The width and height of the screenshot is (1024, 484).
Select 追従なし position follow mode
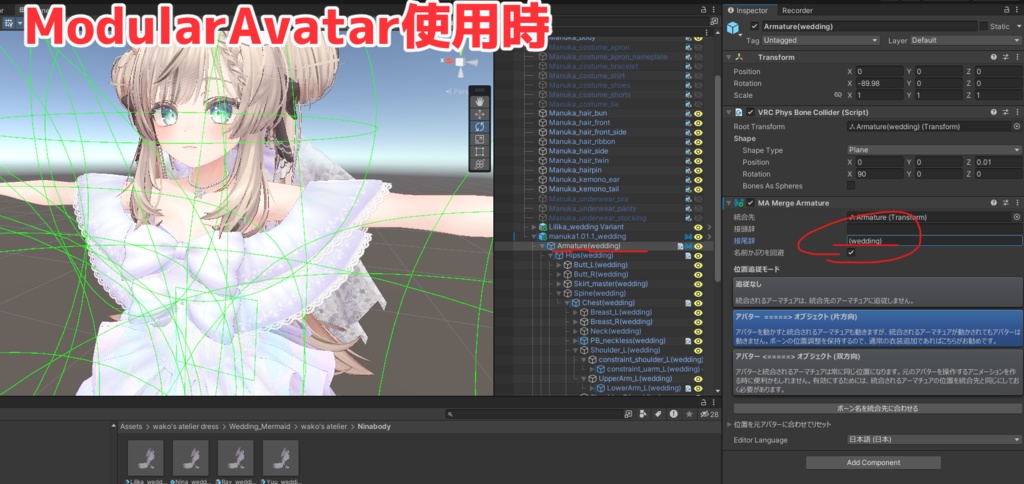tap(878, 292)
